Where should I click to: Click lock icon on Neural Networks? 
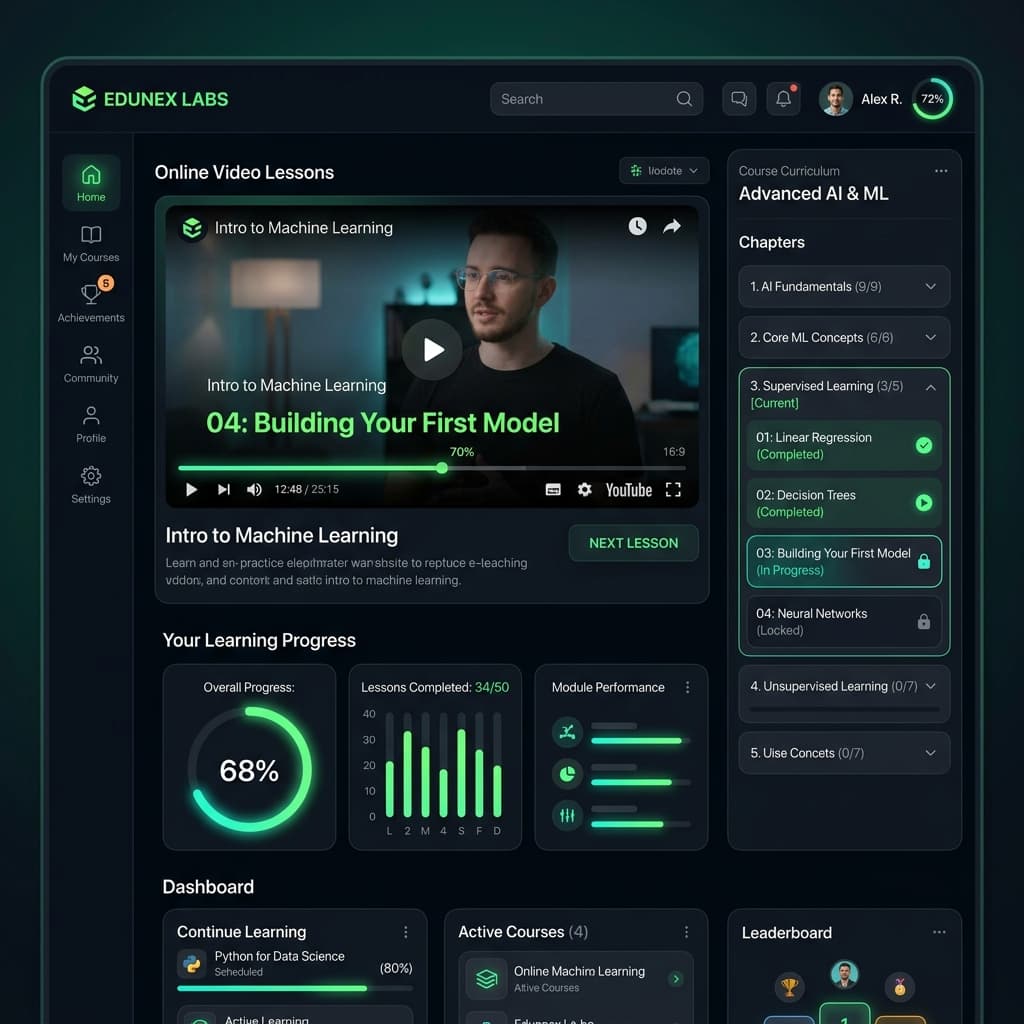coord(923,621)
